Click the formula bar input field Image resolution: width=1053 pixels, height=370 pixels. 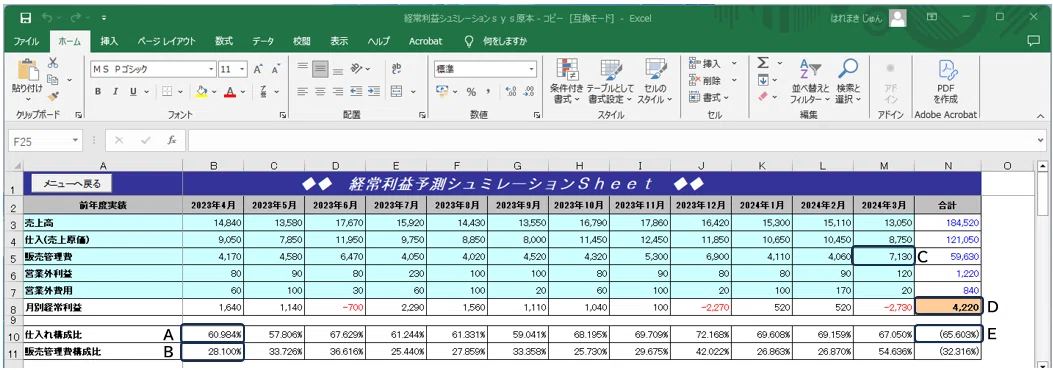point(611,140)
